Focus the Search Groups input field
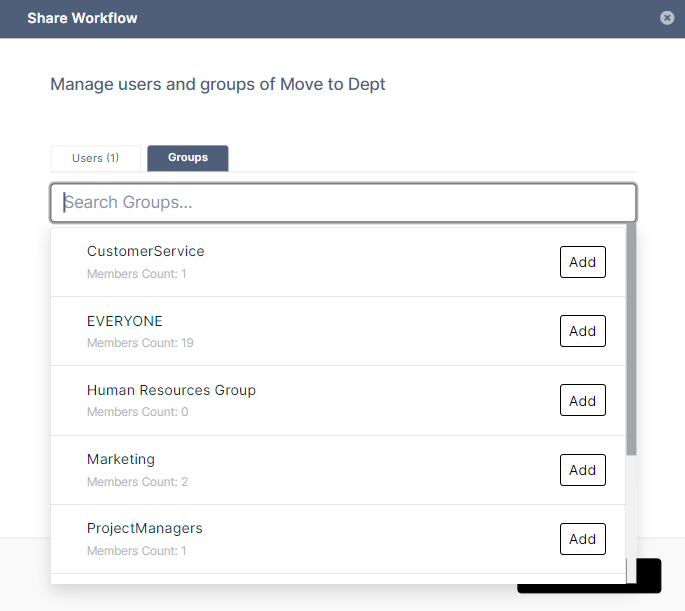 click(343, 202)
